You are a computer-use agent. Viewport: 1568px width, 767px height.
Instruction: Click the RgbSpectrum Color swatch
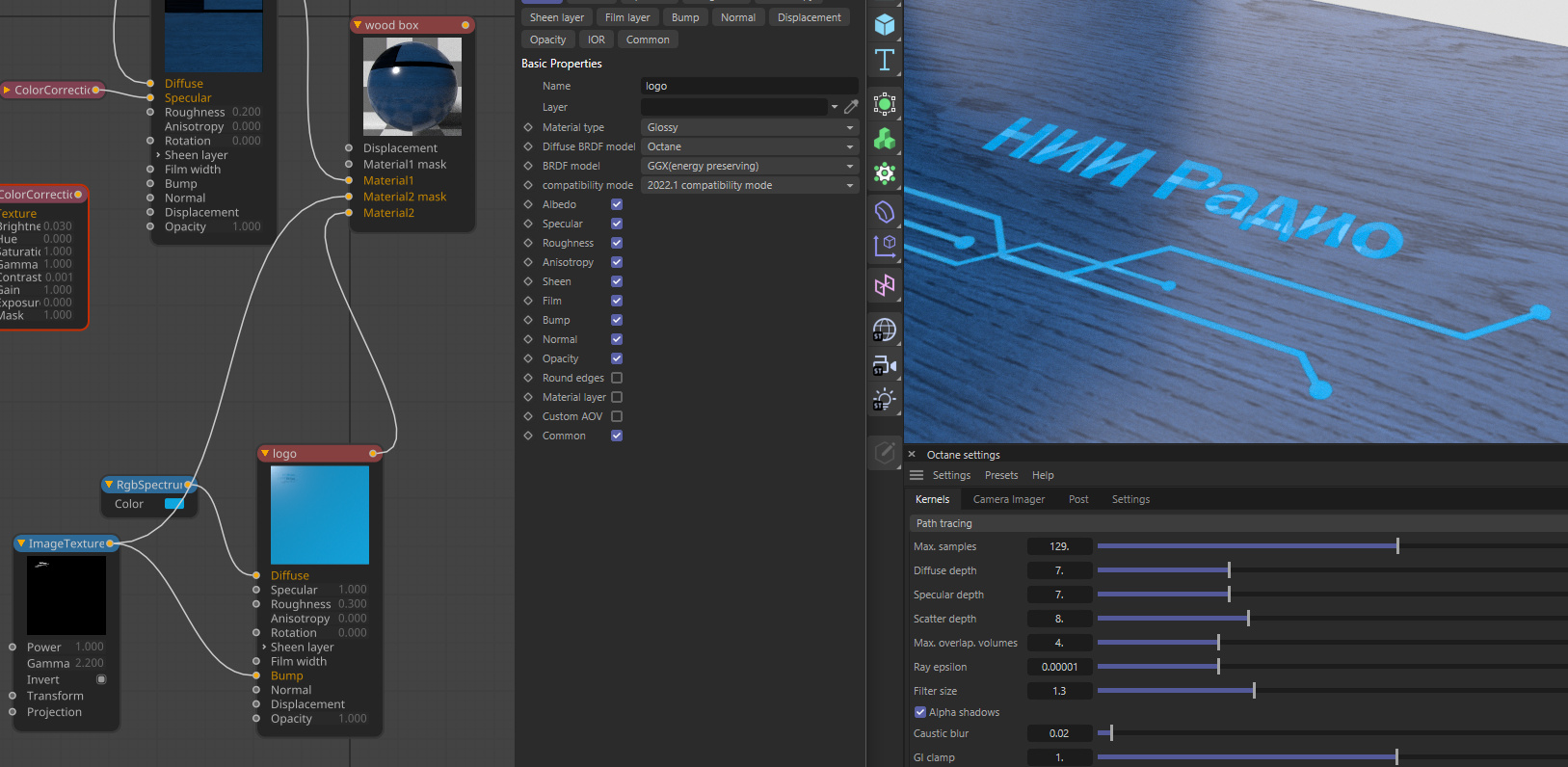click(x=174, y=504)
